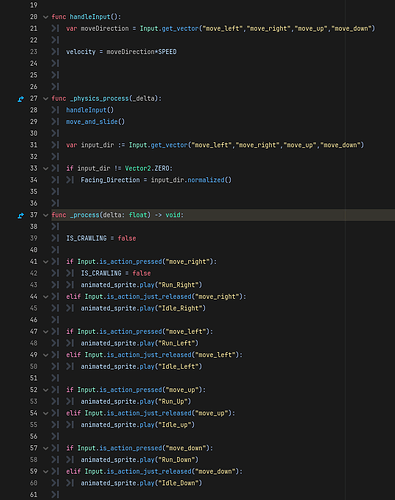Screen dimensions: 395x500
Task: Click on handleInput in the func declaration
Action: pyautogui.click(x=90, y=17)
